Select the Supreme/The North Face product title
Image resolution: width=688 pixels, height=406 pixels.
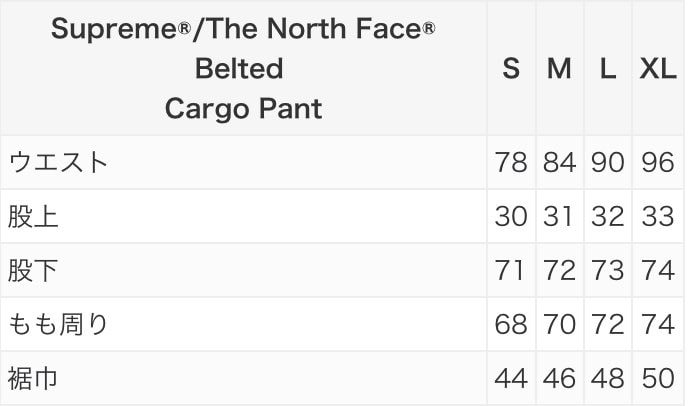click(x=243, y=68)
